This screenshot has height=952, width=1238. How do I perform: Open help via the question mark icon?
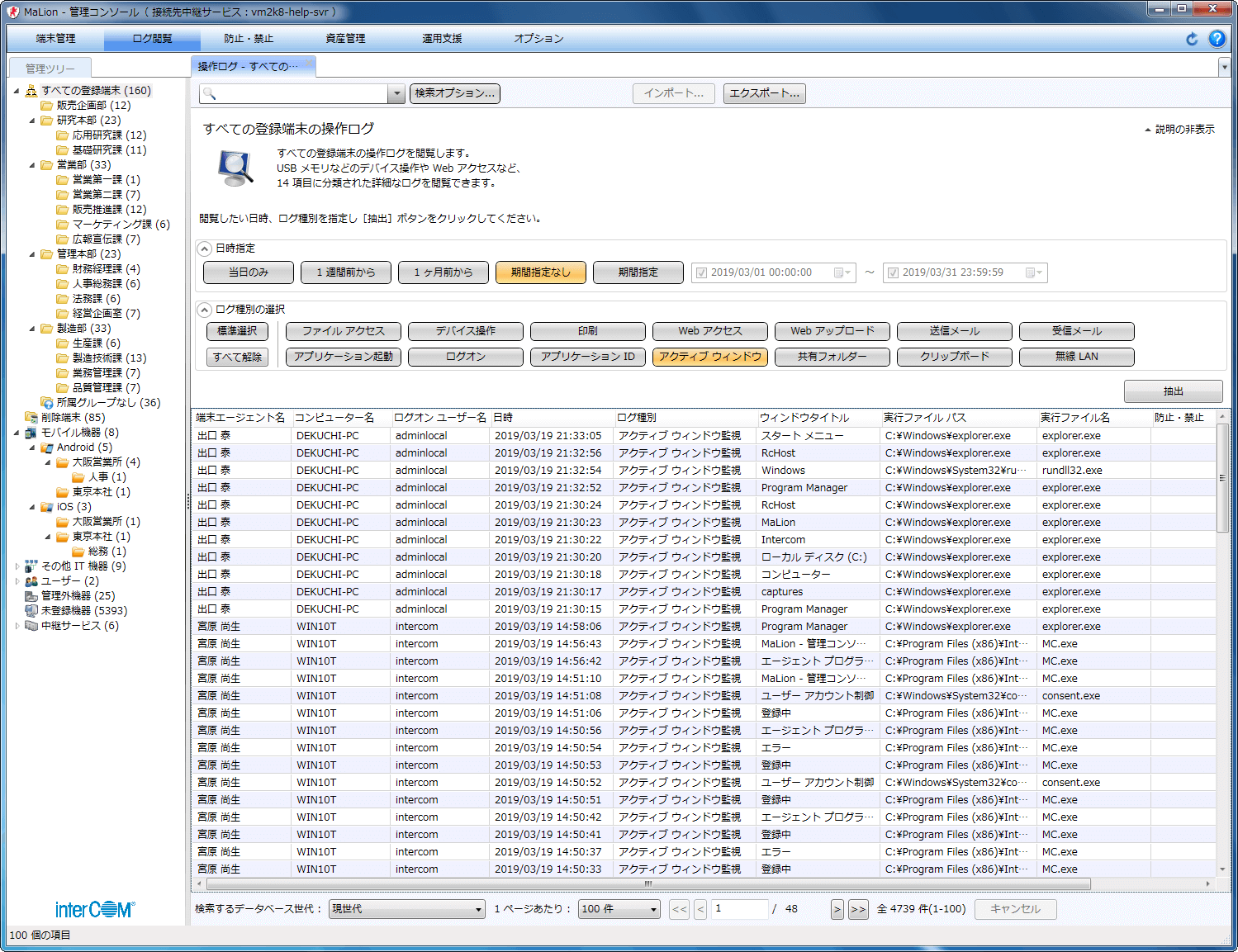pos(1217,39)
